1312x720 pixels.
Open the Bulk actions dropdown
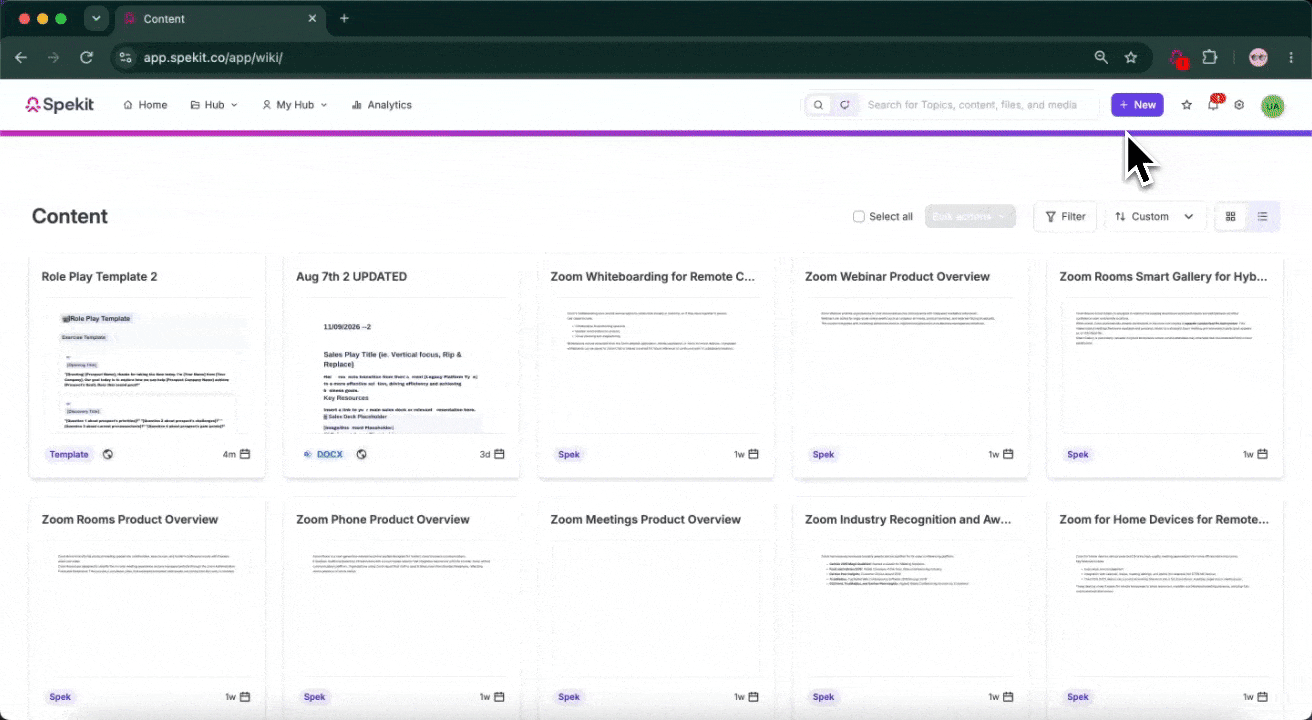click(x=970, y=217)
